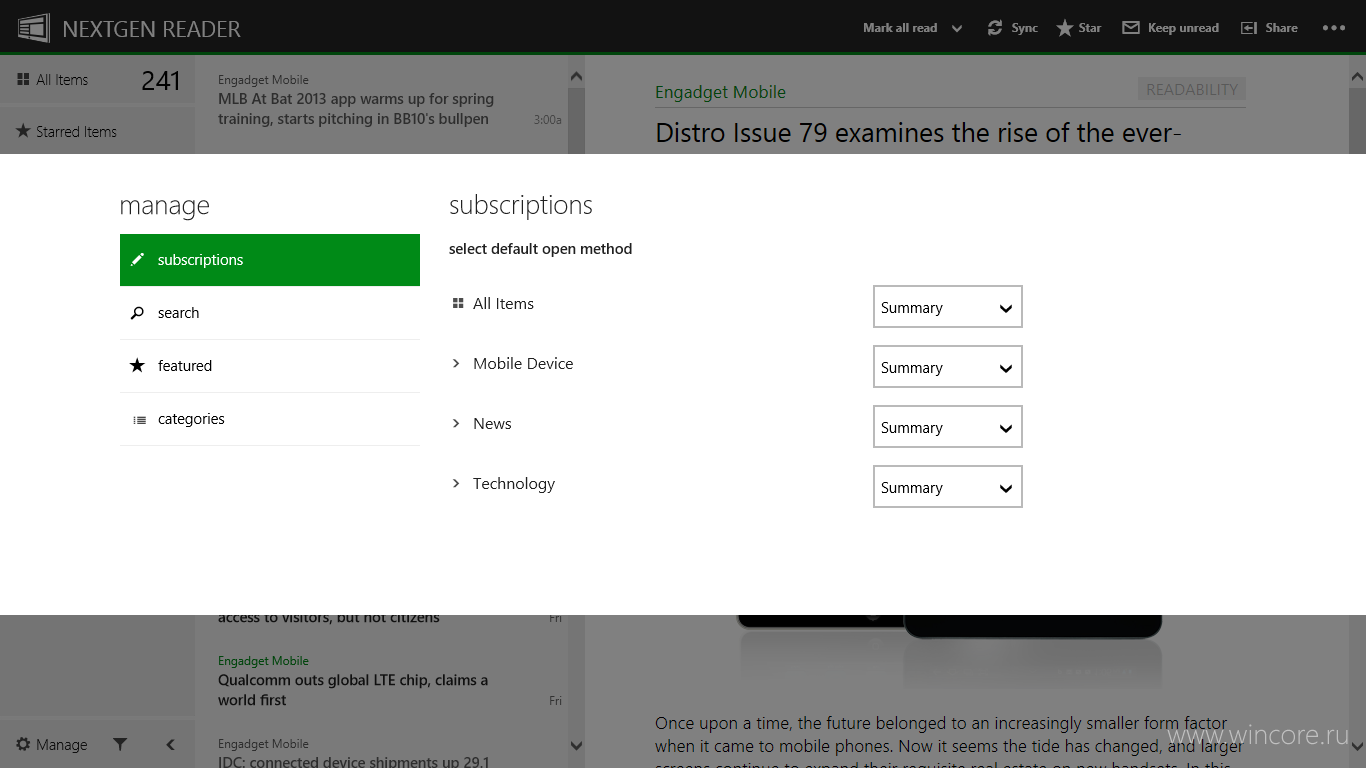Open the Mobile Device open method dropdown
This screenshot has height=768, width=1366.
point(948,367)
